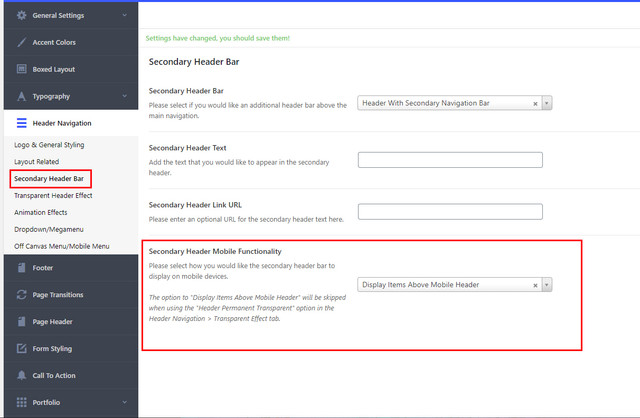
Task: Open Header Navigation menu
Action: coord(71,123)
